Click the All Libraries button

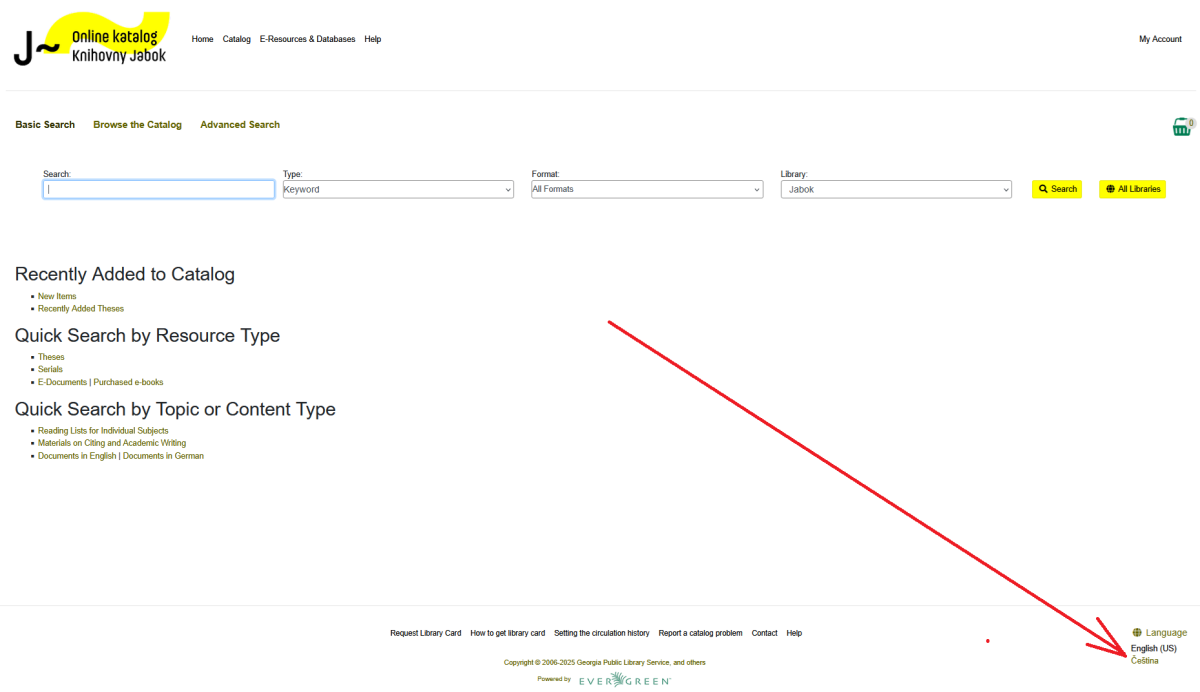click(x=1132, y=189)
